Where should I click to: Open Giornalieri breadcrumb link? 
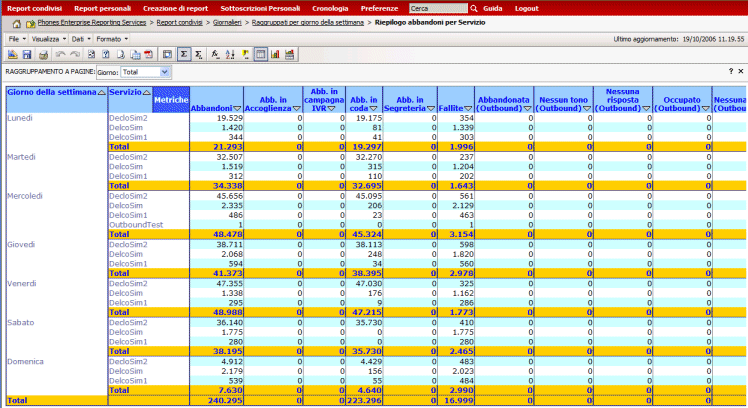(227, 22)
